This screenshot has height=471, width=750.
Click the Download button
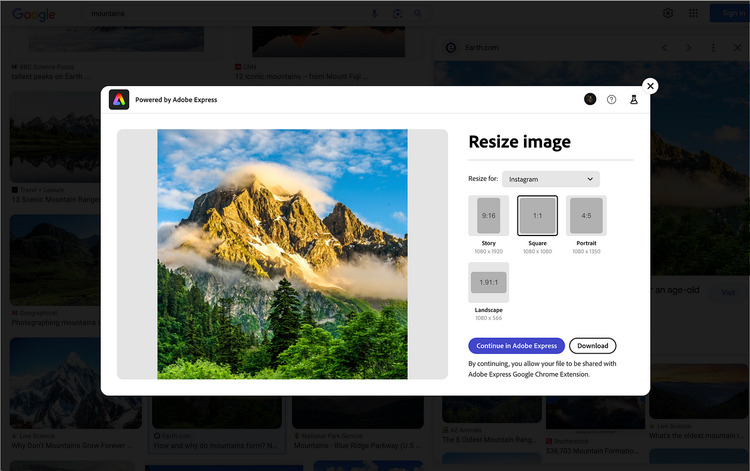click(593, 346)
